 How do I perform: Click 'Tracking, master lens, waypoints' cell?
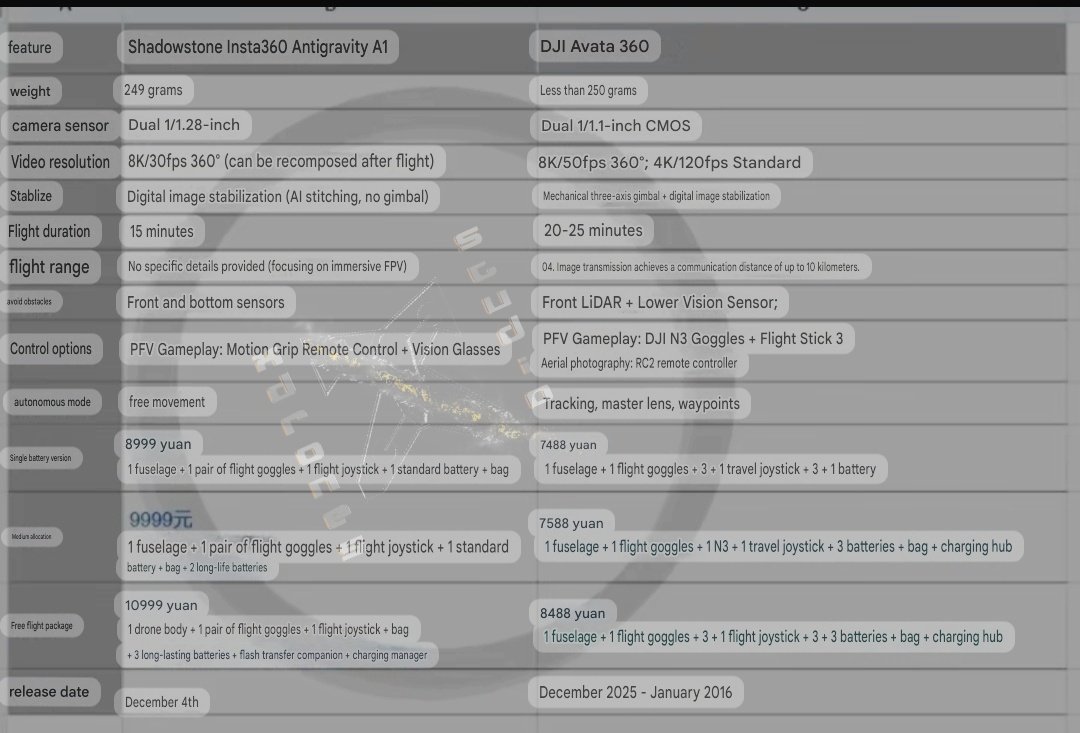(x=641, y=404)
